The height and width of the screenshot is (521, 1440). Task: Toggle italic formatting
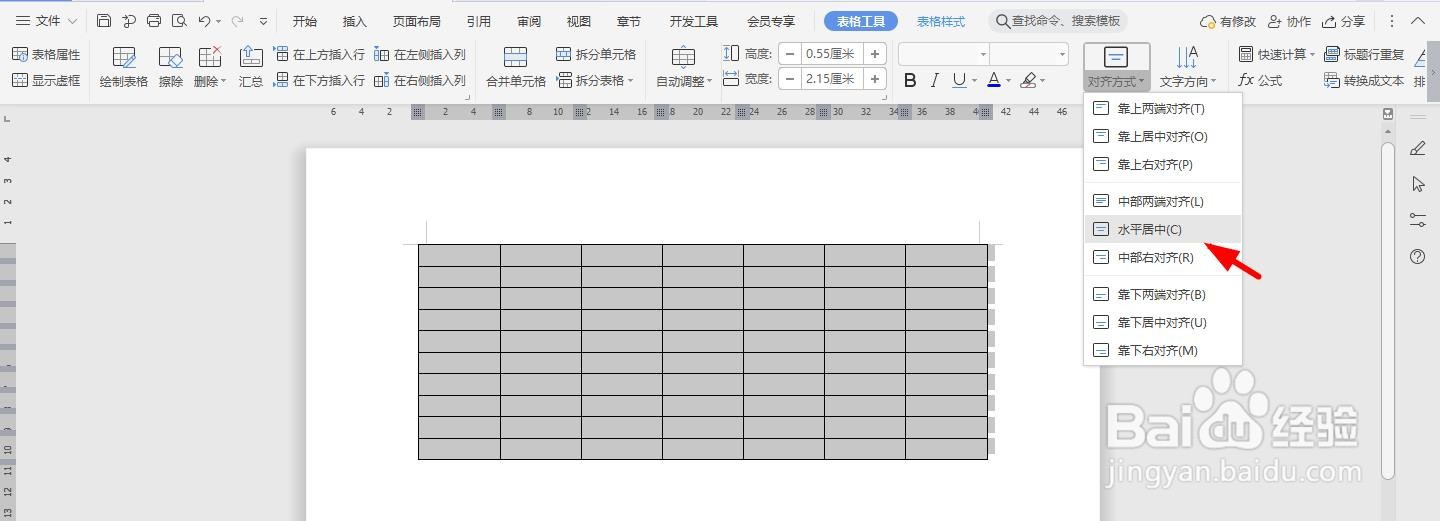coord(934,80)
